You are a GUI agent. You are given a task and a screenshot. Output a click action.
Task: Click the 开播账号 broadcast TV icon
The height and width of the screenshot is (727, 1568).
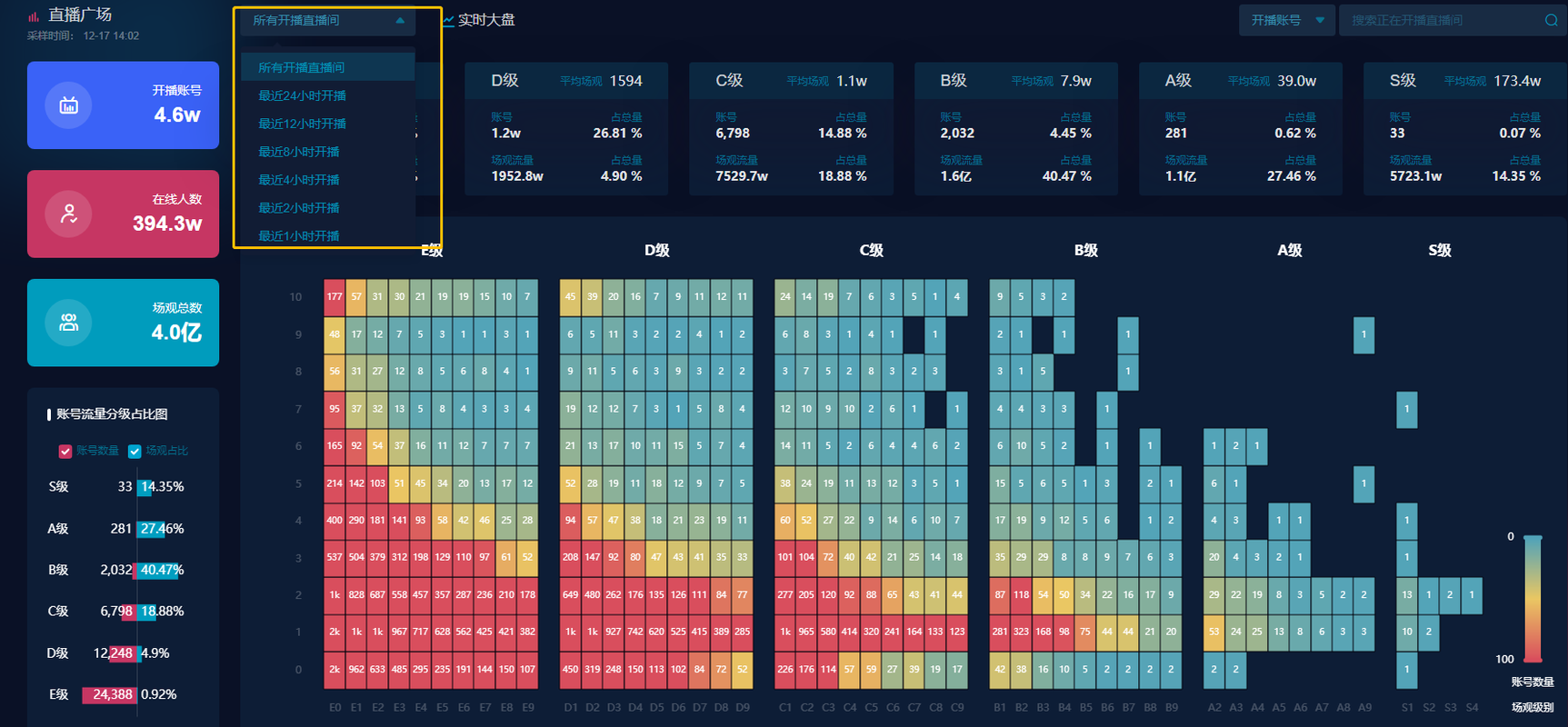point(69,105)
